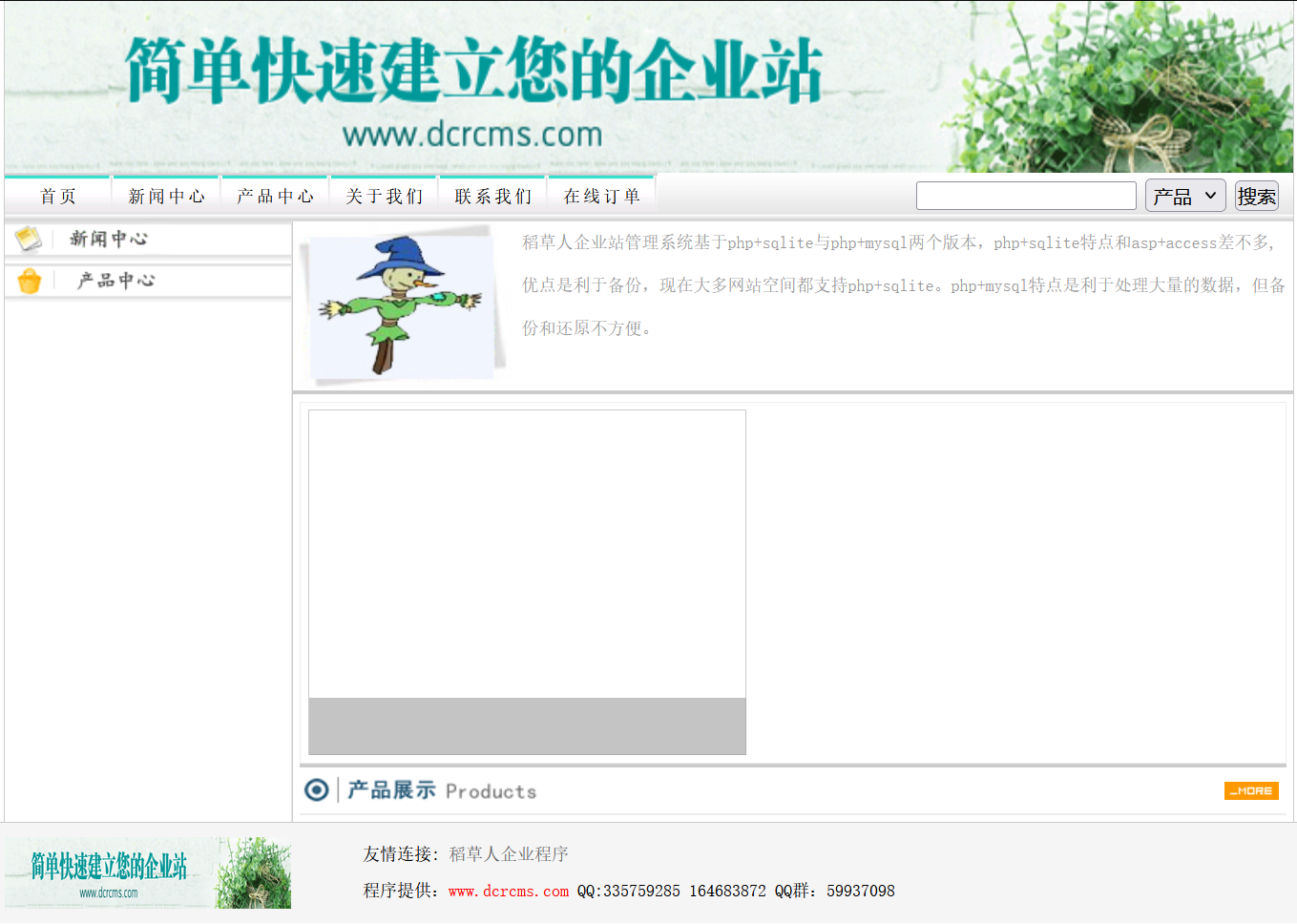Image resolution: width=1297 pixels, height=924 pixels.
Task: Click the notepad icon beside 新闻中心
Action: pyautogui.click(x=28, y=239)
